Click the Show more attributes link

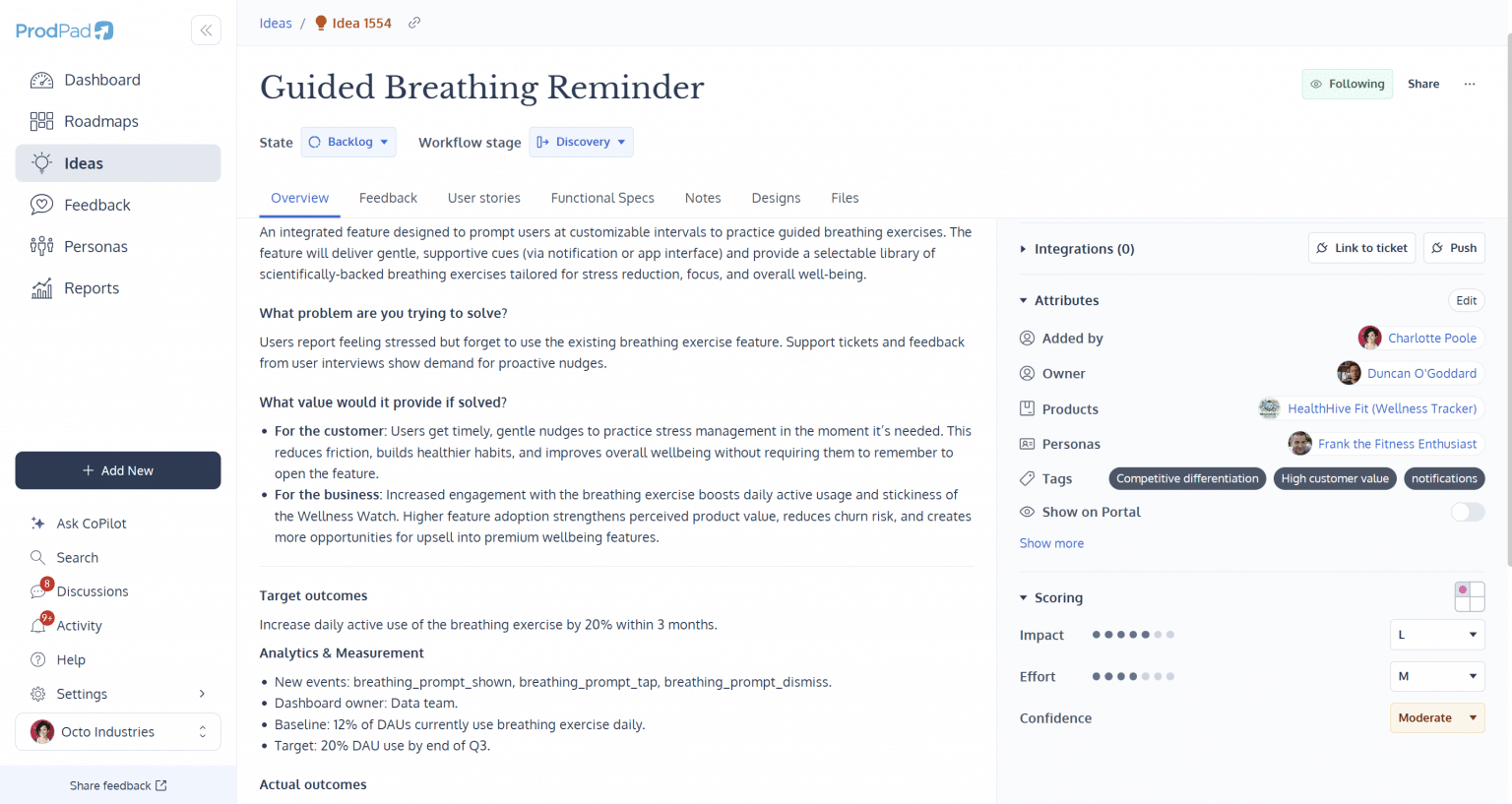1051,543
